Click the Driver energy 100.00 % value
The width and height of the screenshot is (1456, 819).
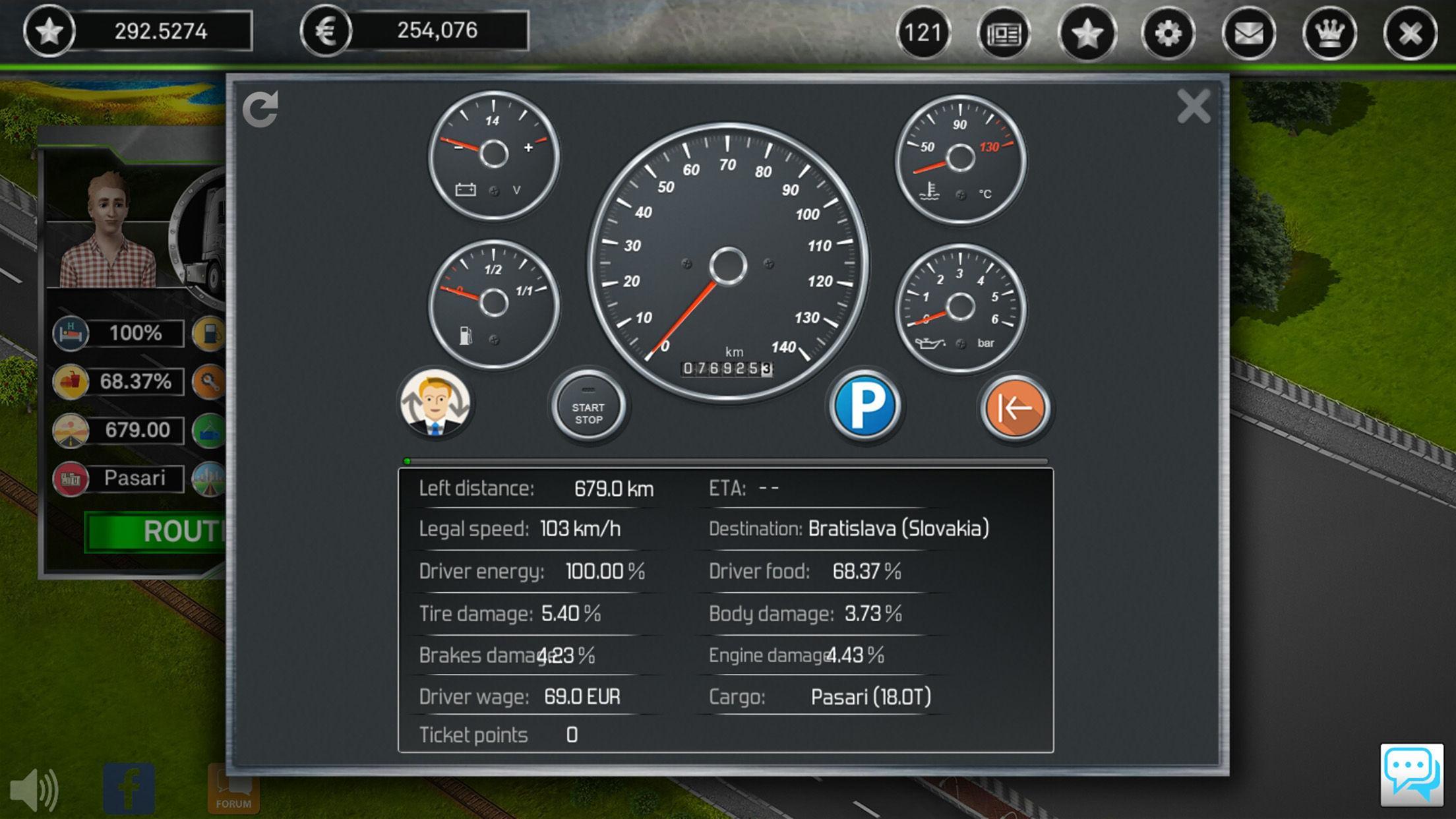605,571
